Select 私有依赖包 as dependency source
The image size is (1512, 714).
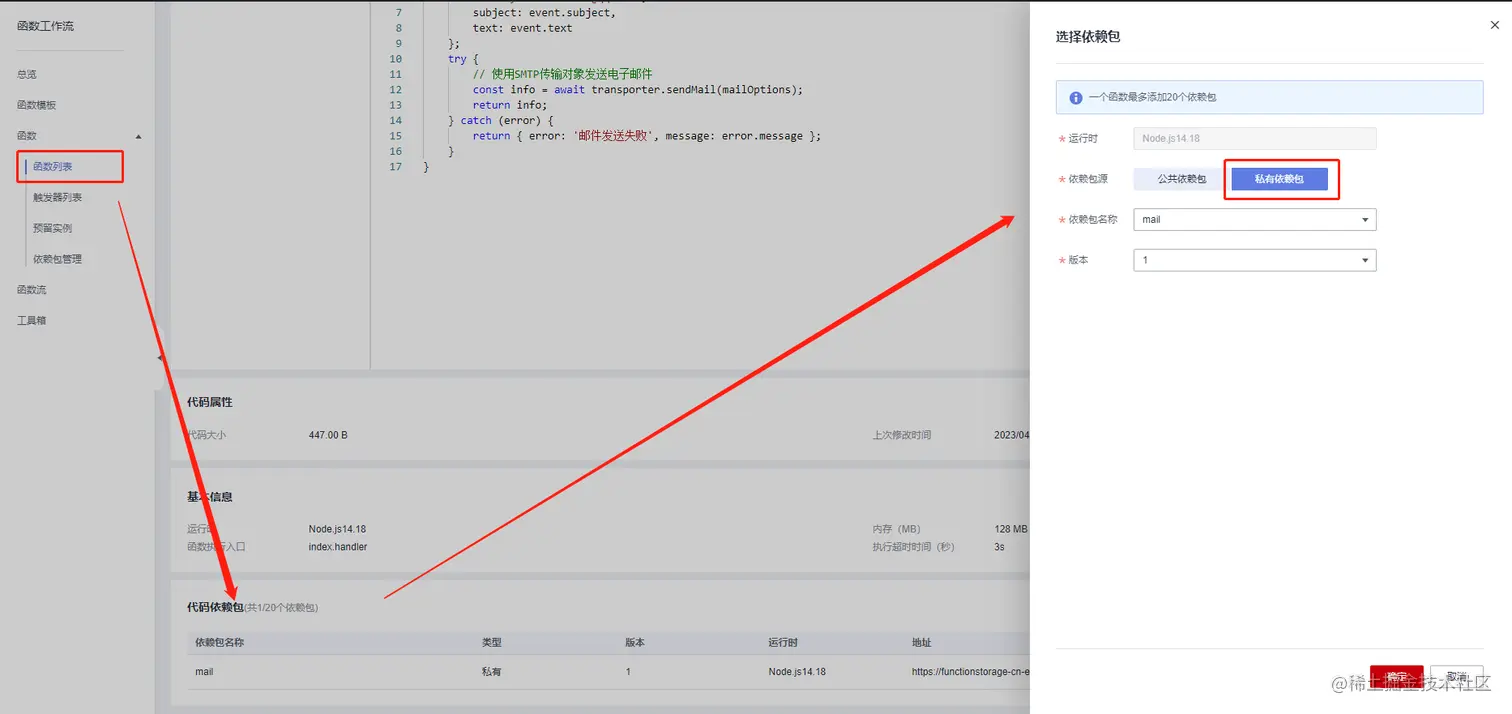(x=1279, y=179)
